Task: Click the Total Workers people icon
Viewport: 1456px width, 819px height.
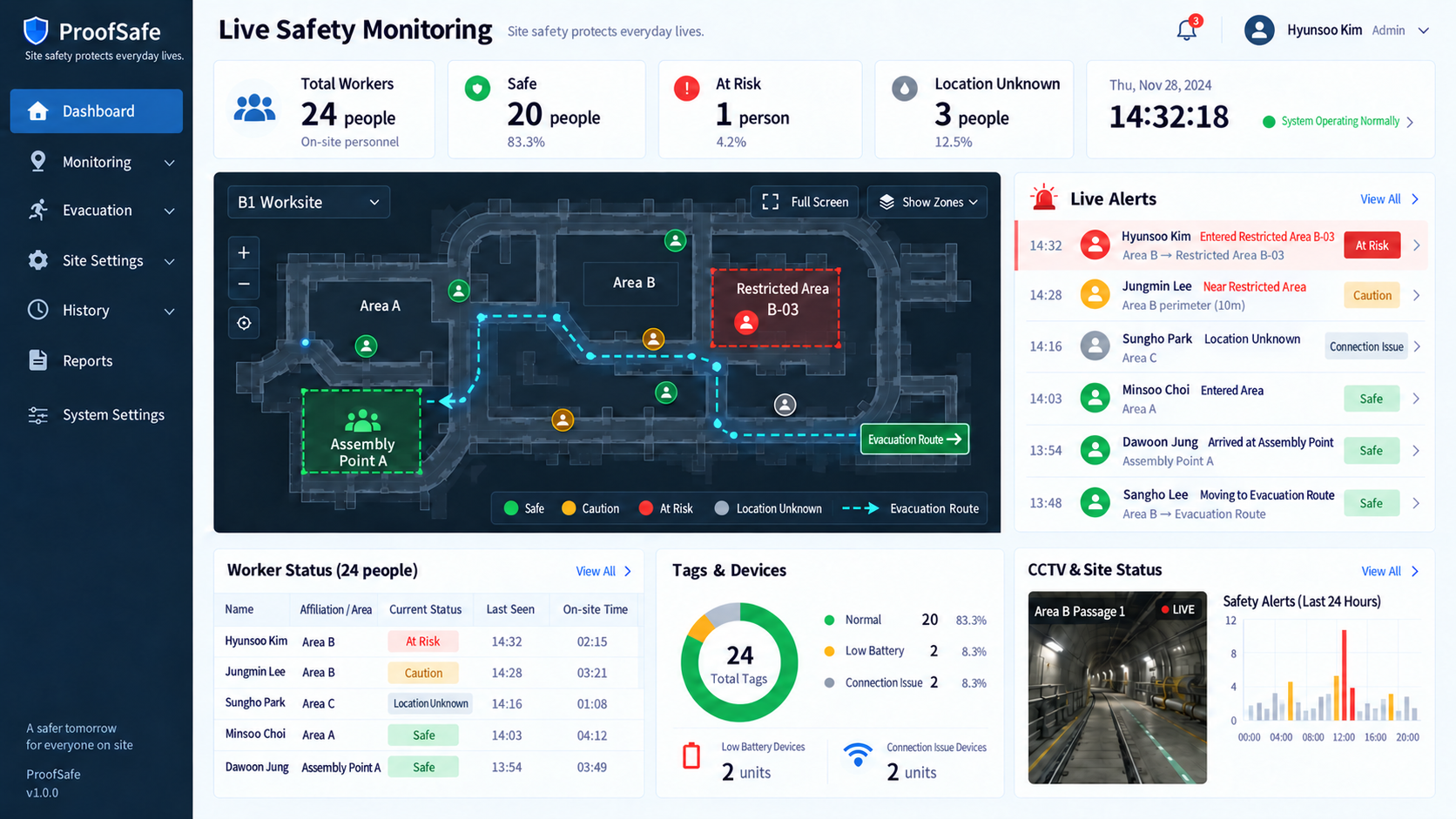Action: point(255,108)
